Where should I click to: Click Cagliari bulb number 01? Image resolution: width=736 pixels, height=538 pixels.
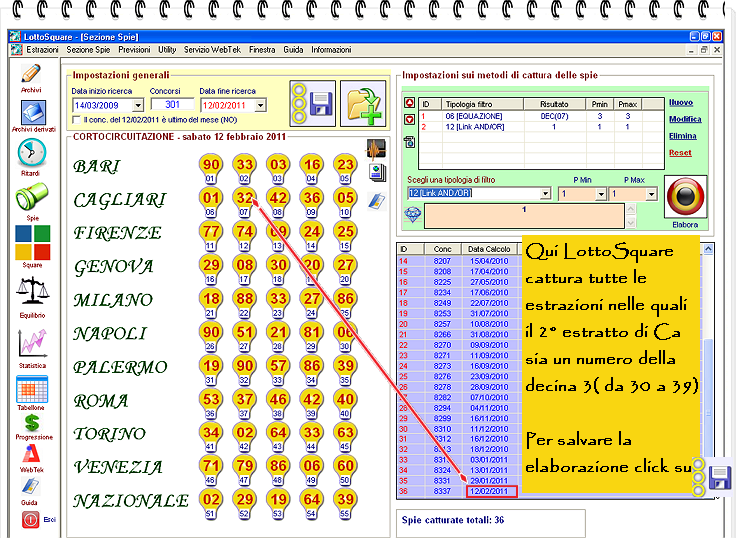click(211, 198)
